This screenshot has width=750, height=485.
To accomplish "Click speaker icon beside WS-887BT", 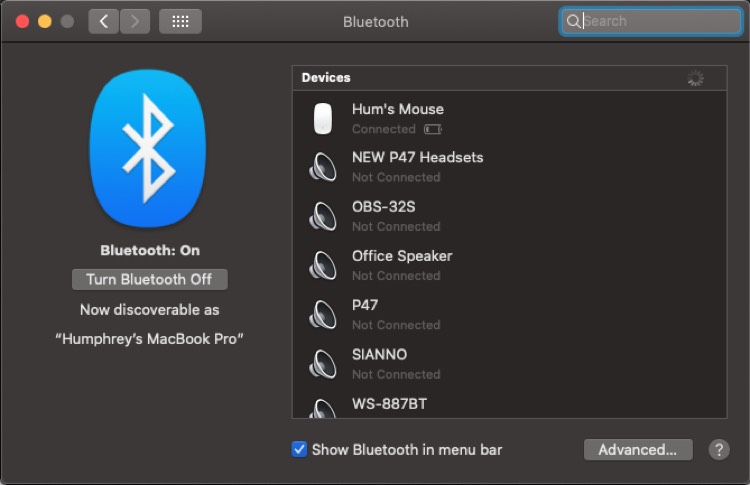I will [x=322, y=408].
